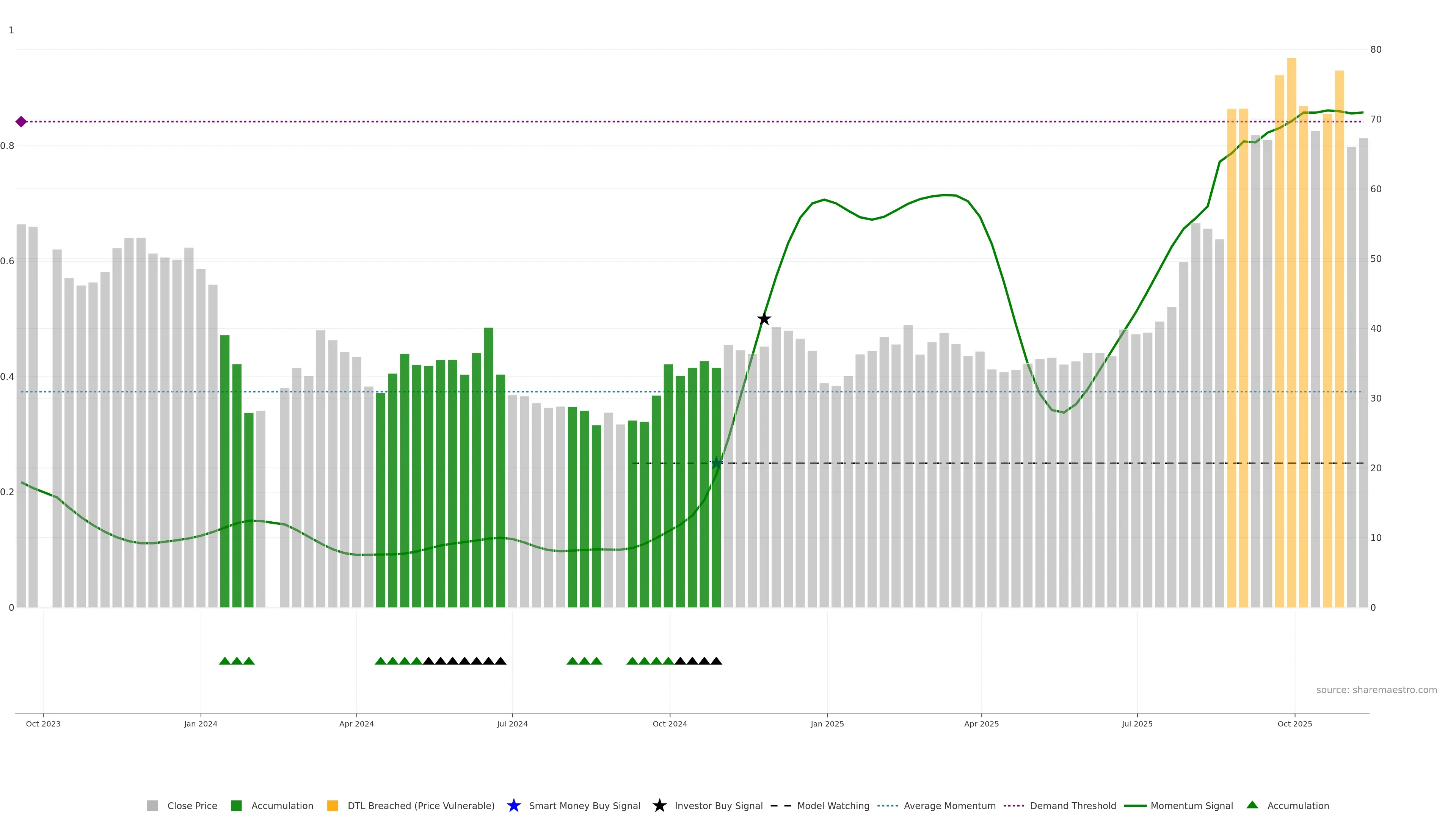
Task: Click the source: sharemaestro.com text
Action: [x=1376, y=690]
